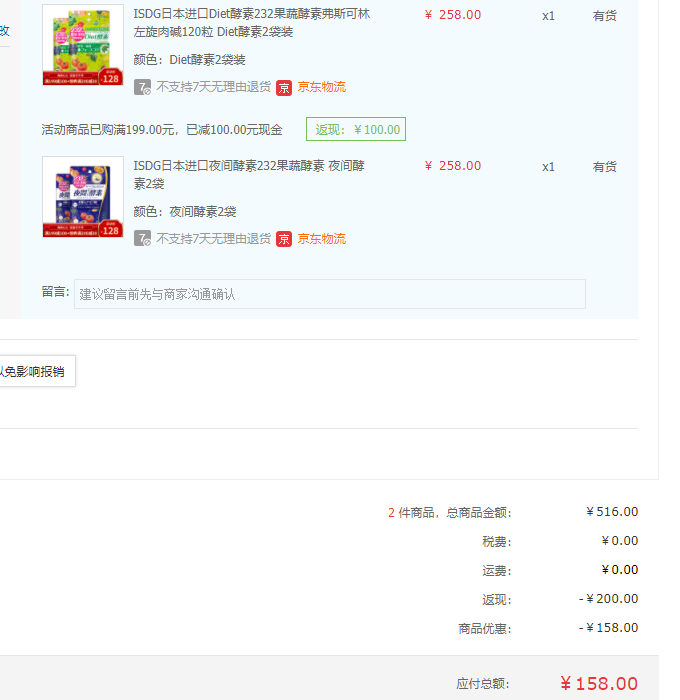Viewport: 680px width, 700px height.
Task: Click the 运费 value ￥0.00
Action: (x=620, y=570)
